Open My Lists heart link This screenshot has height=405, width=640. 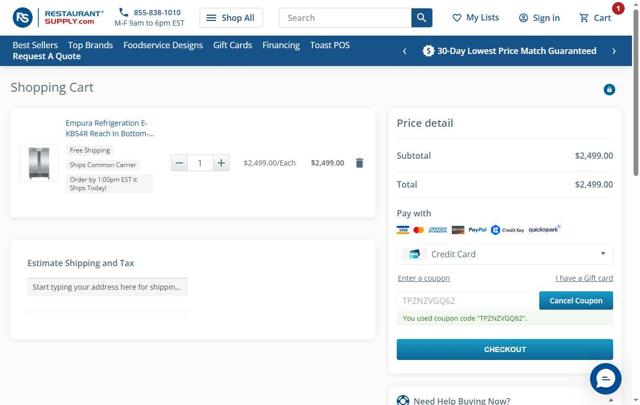pyautogui.click(x=476, y=18)
